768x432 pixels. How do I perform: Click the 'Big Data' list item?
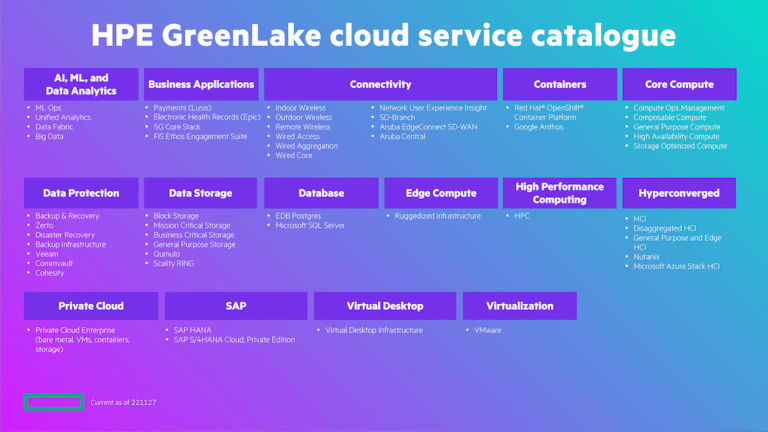pyautogui.click(x=49, y=136)
